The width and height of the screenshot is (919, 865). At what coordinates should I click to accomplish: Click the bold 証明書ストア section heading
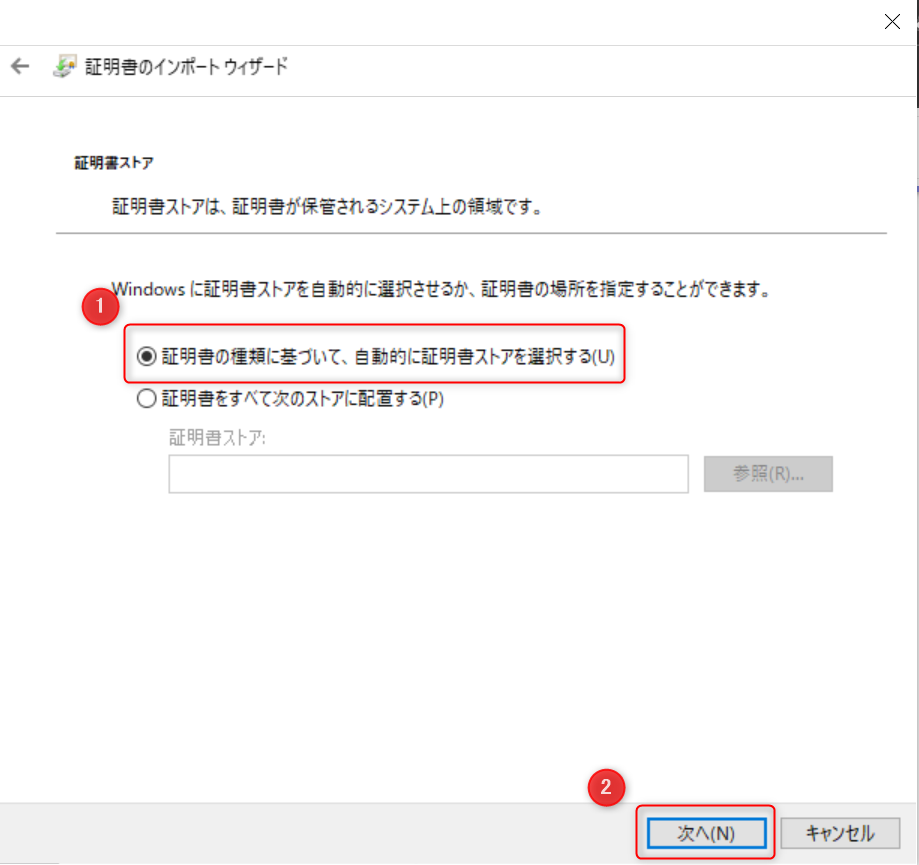[x=113, y=161]
